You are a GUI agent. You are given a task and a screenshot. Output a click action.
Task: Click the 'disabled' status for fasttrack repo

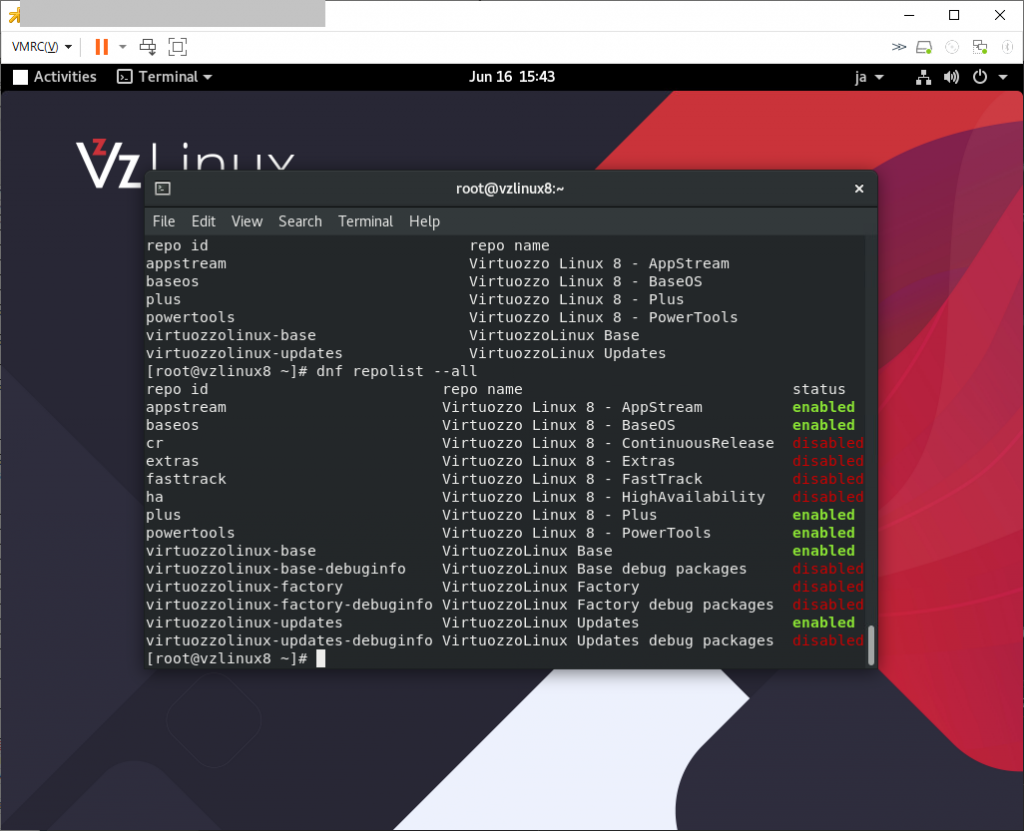coord(827,480)
